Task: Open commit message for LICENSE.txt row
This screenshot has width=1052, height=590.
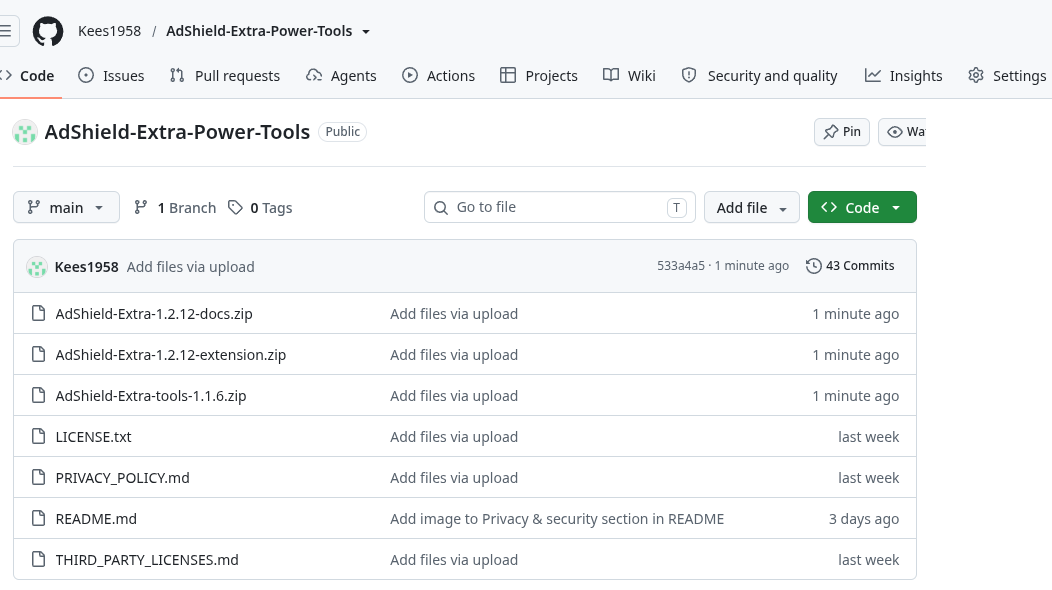Action: pyautogui.click(x=454, y=437)
